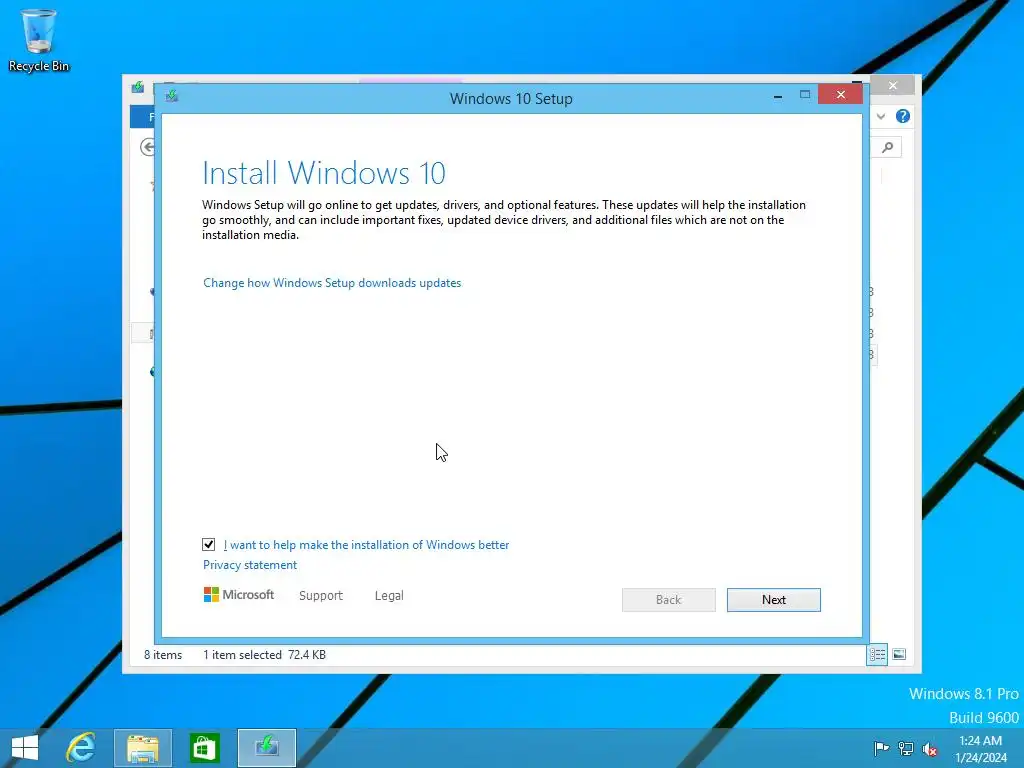
Task: Click the Microsoft logo in setup footer
Action: [x=238, y=594]
